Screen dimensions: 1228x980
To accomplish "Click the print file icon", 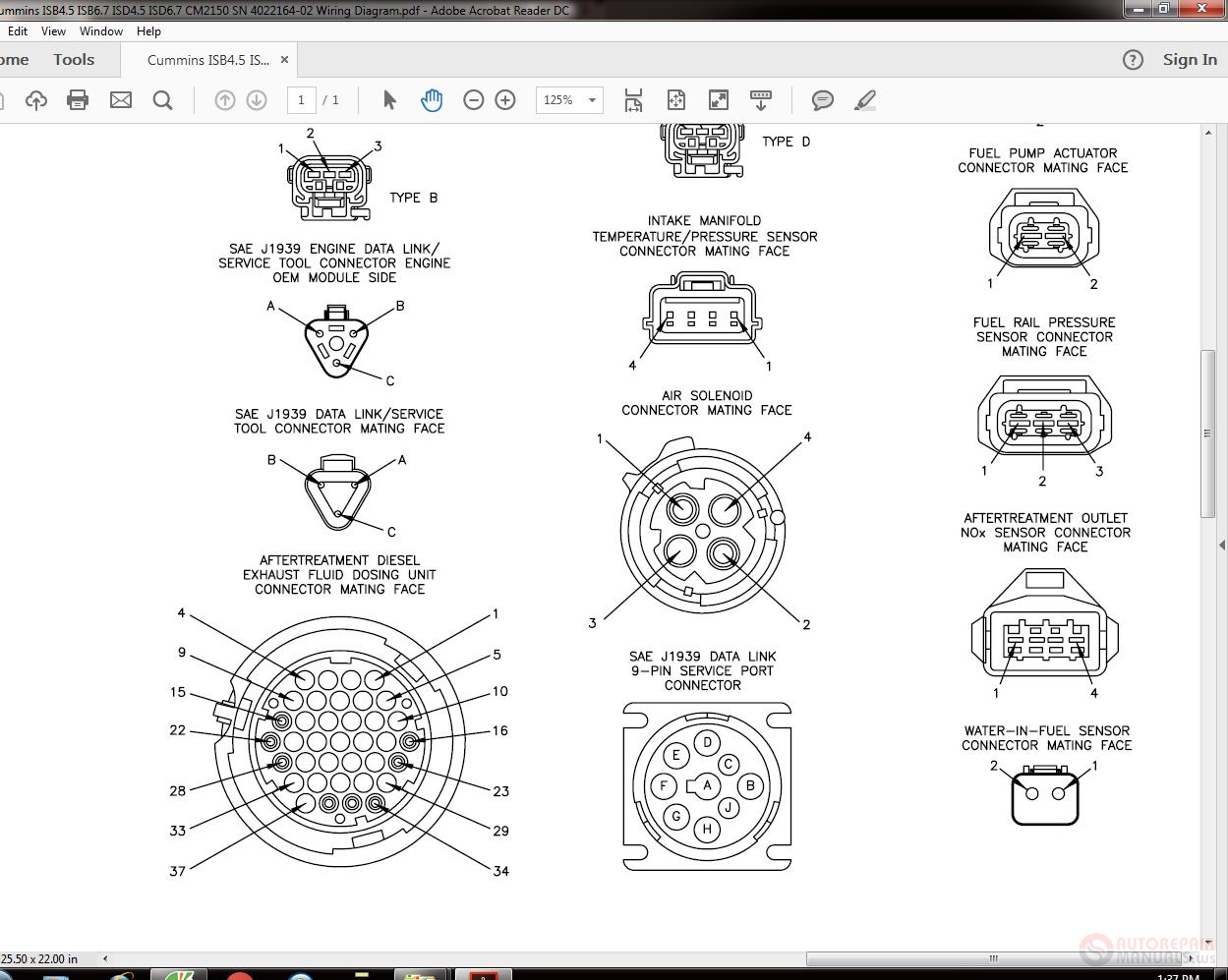I will 78,100.
